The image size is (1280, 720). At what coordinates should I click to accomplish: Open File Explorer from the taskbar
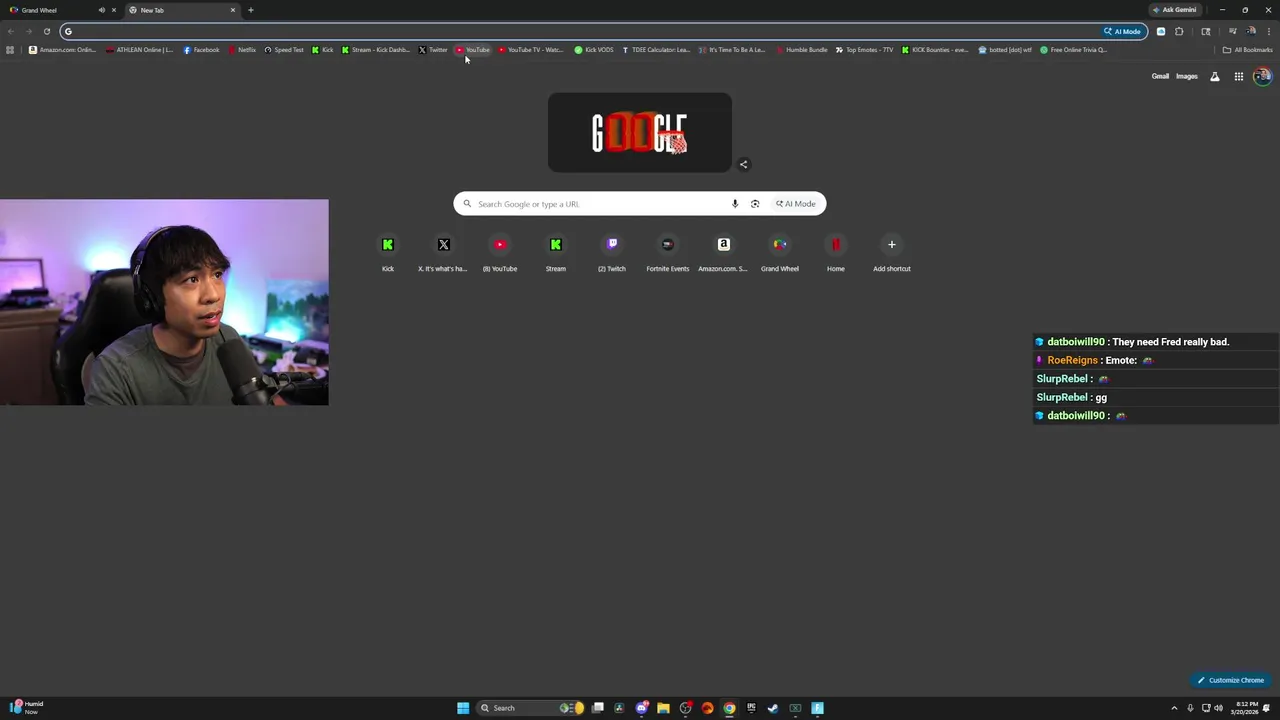663,708
